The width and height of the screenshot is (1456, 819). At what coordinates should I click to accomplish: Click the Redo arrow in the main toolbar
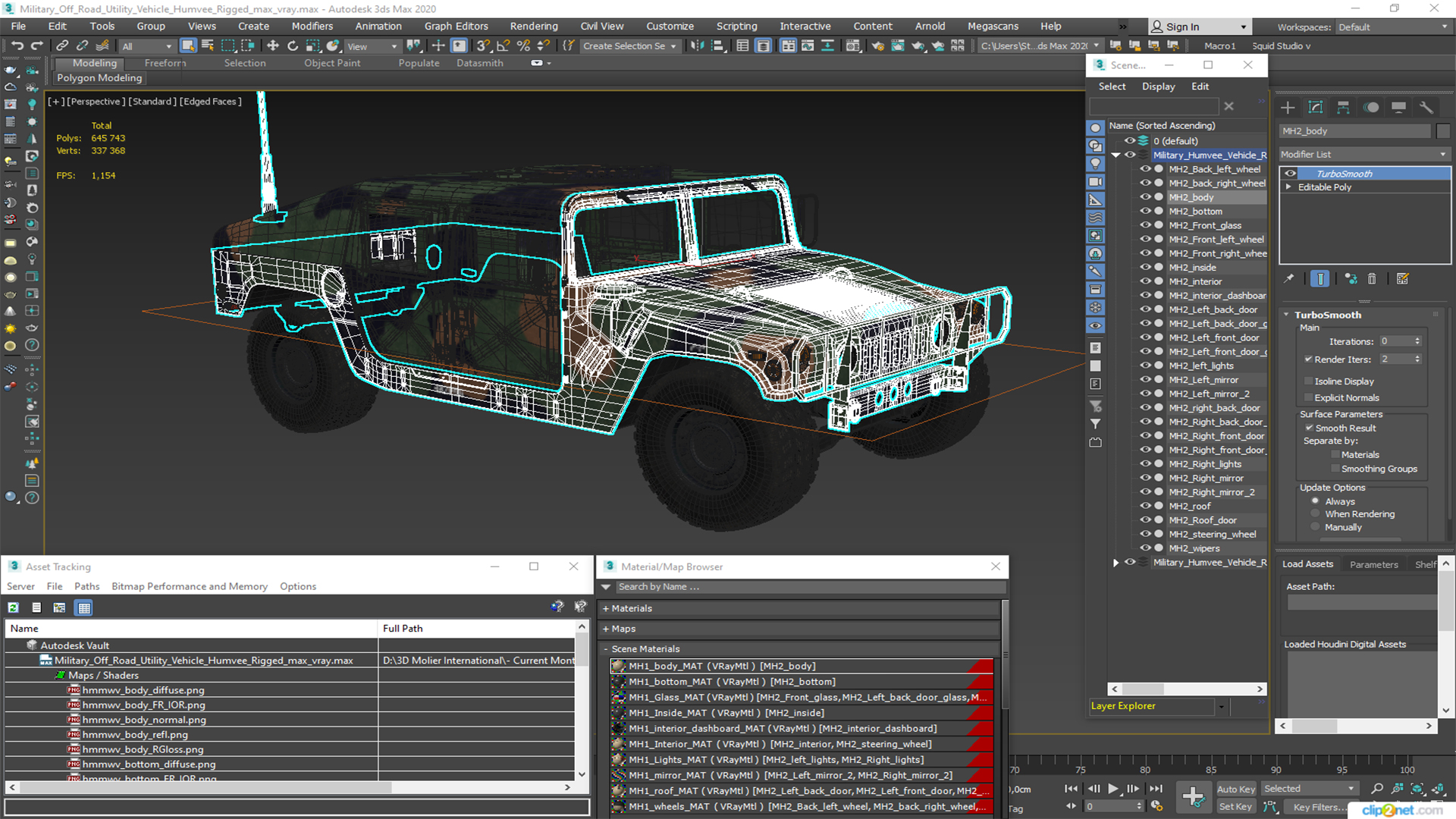click(x=36, y=45)
